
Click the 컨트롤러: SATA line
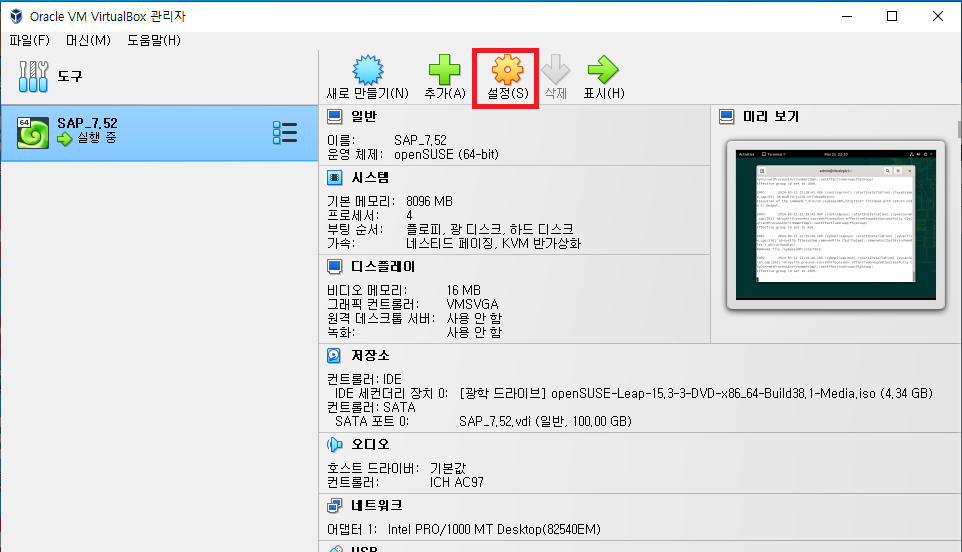[x=371, y=408]
